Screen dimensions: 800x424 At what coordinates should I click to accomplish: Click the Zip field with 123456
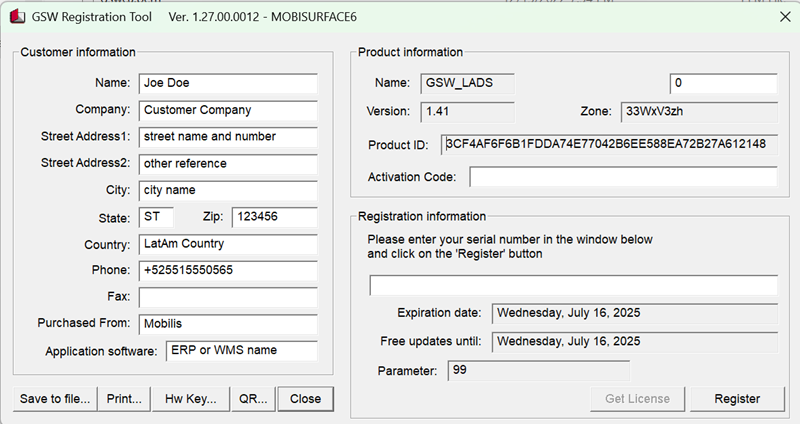coord(274,218)
